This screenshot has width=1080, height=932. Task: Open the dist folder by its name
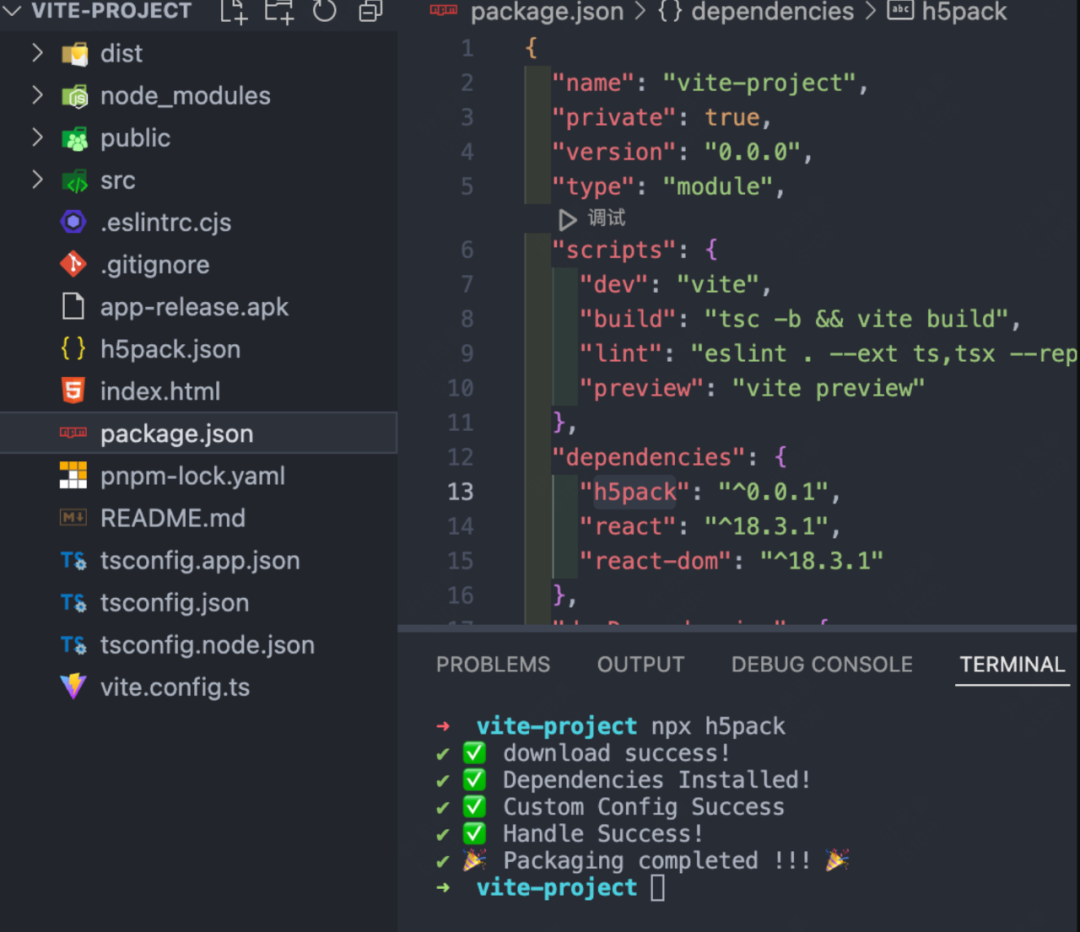pyautogui.click(x=121, y=54)
